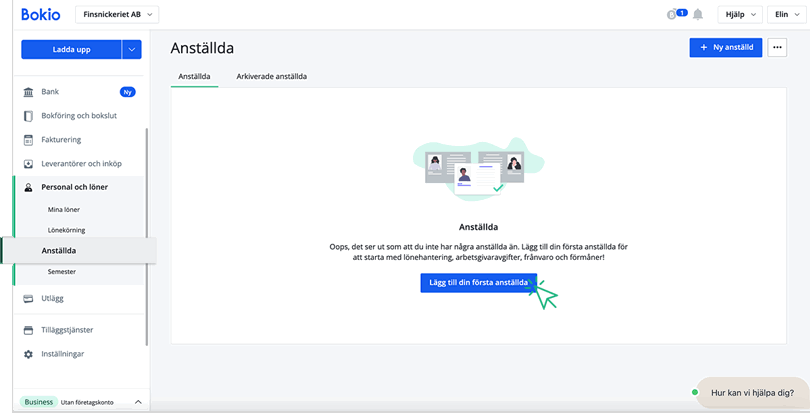Click the Utlägg card icon
Screen dimensions: 810x418
pyautogui.click(x=28, y=299)
